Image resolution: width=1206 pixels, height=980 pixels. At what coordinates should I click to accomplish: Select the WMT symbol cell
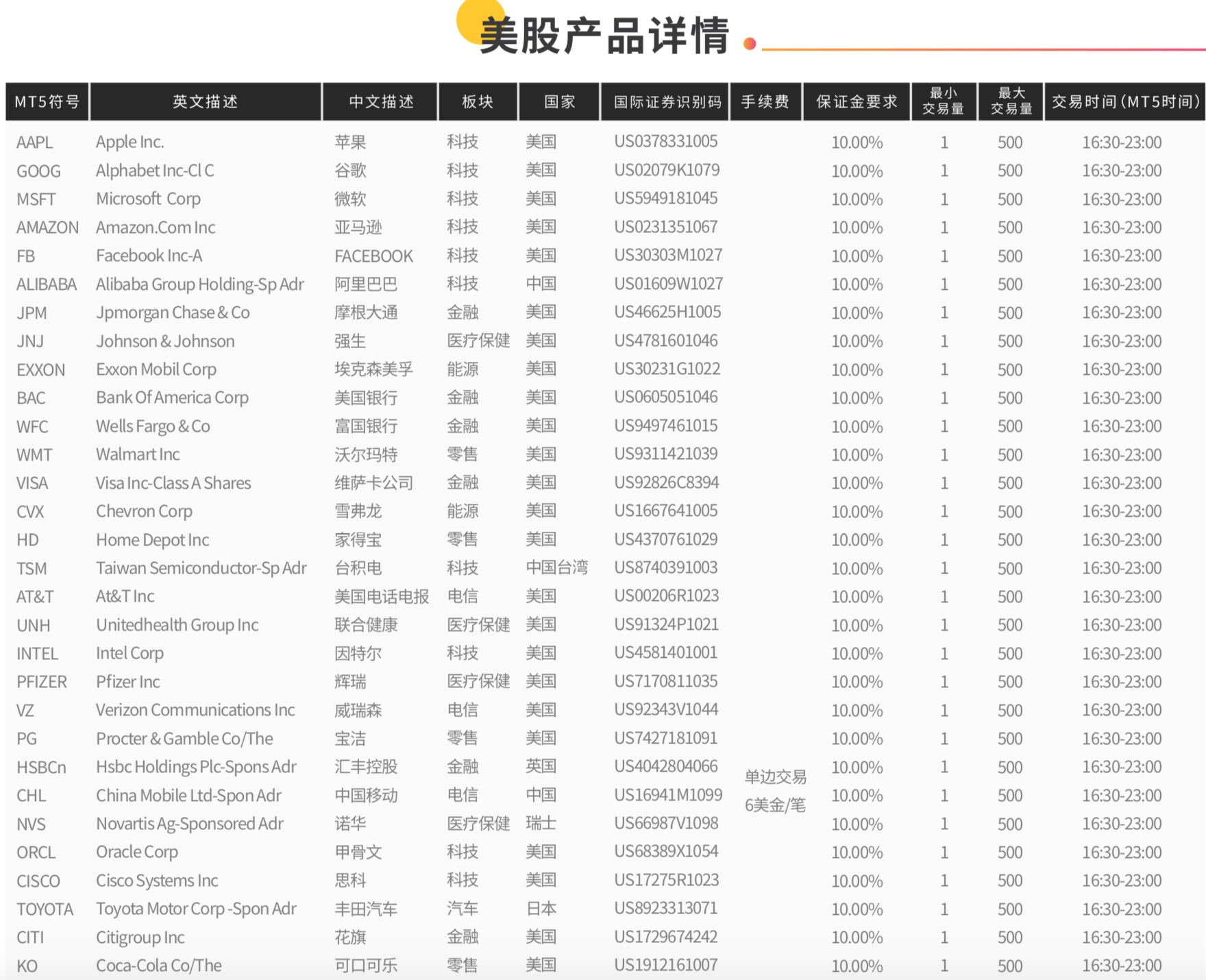[x=34, y=455]
